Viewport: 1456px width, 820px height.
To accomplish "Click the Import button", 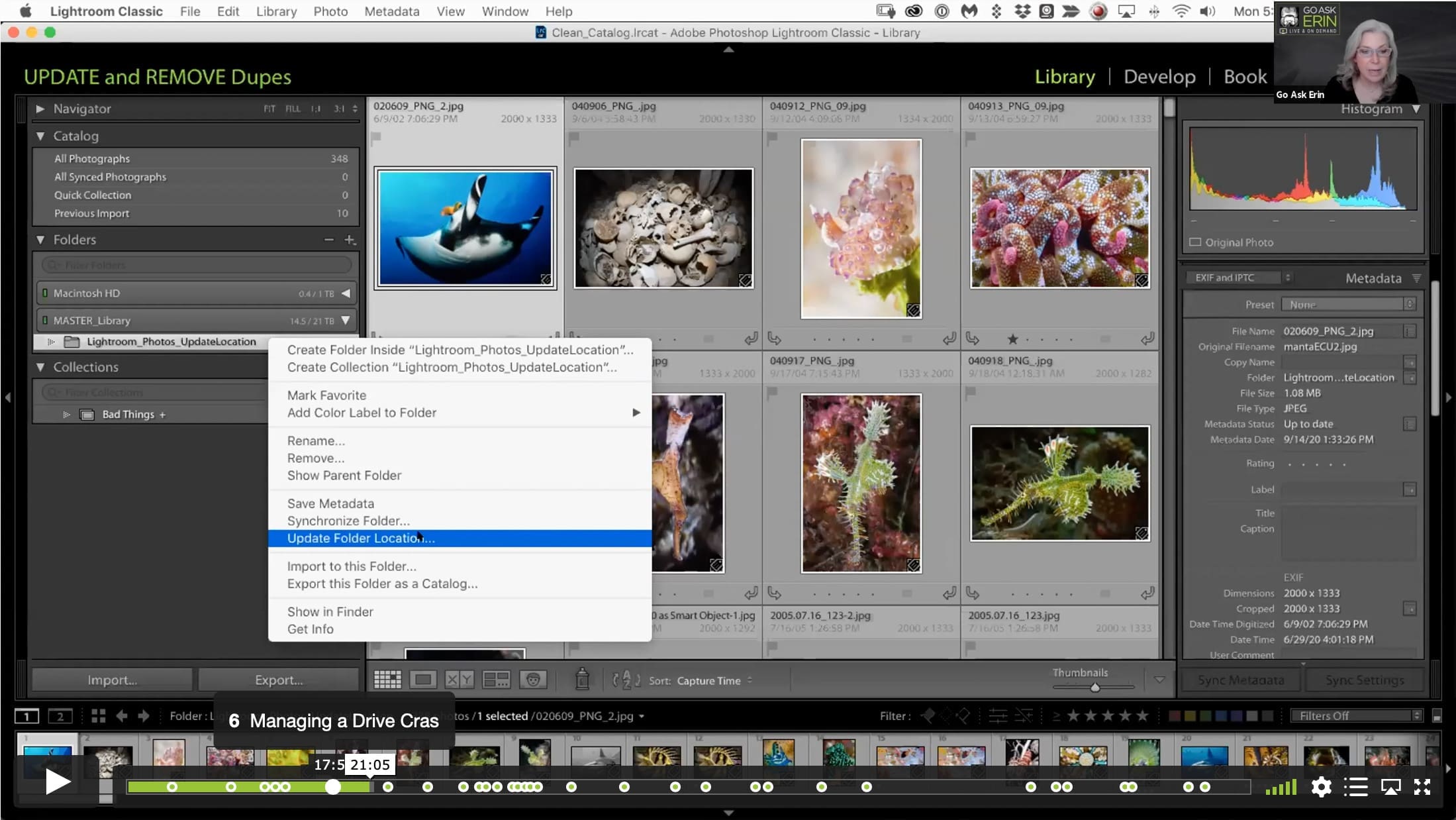I will point(113,680).
